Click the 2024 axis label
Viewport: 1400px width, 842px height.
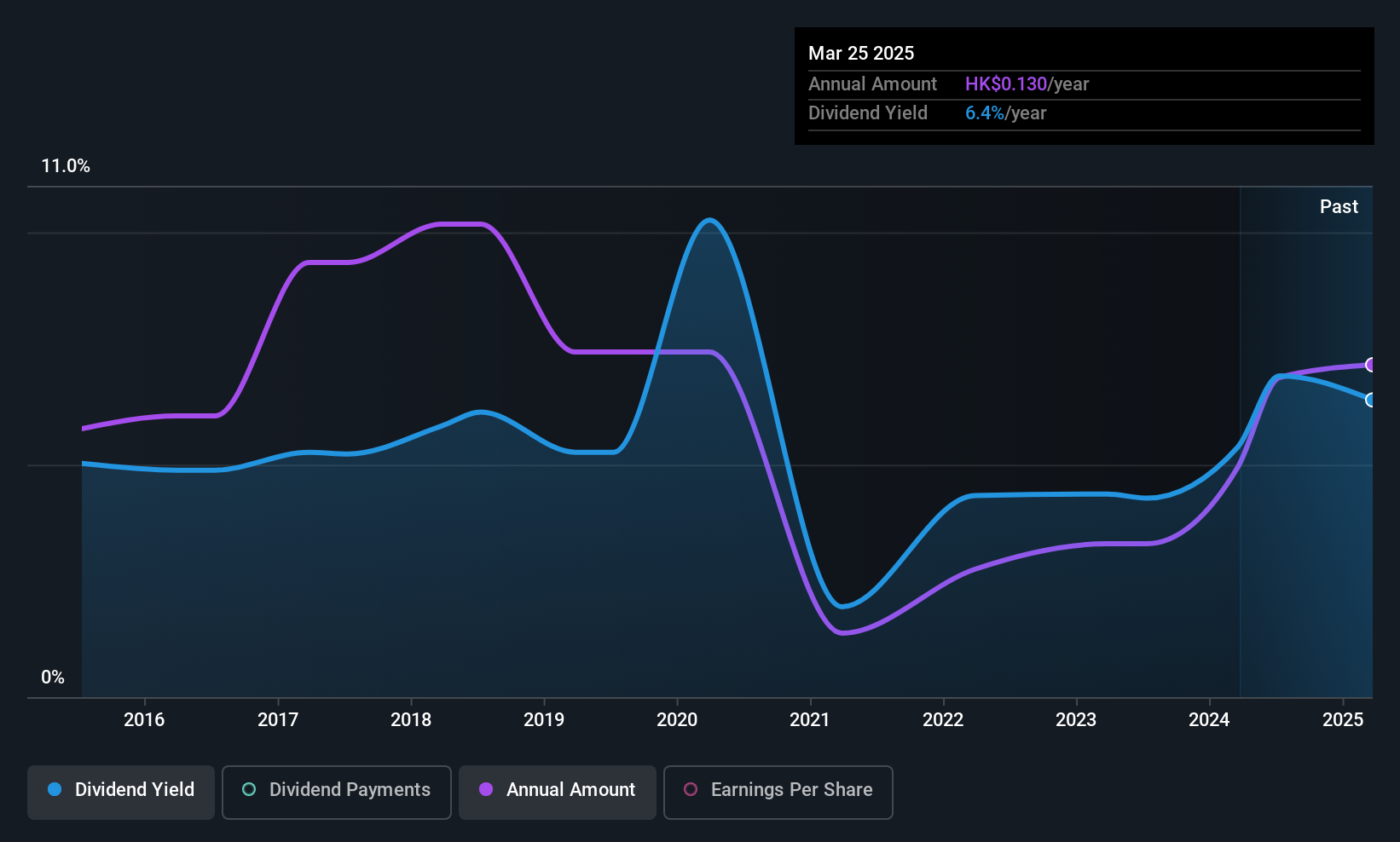(x=1209, y=719)
